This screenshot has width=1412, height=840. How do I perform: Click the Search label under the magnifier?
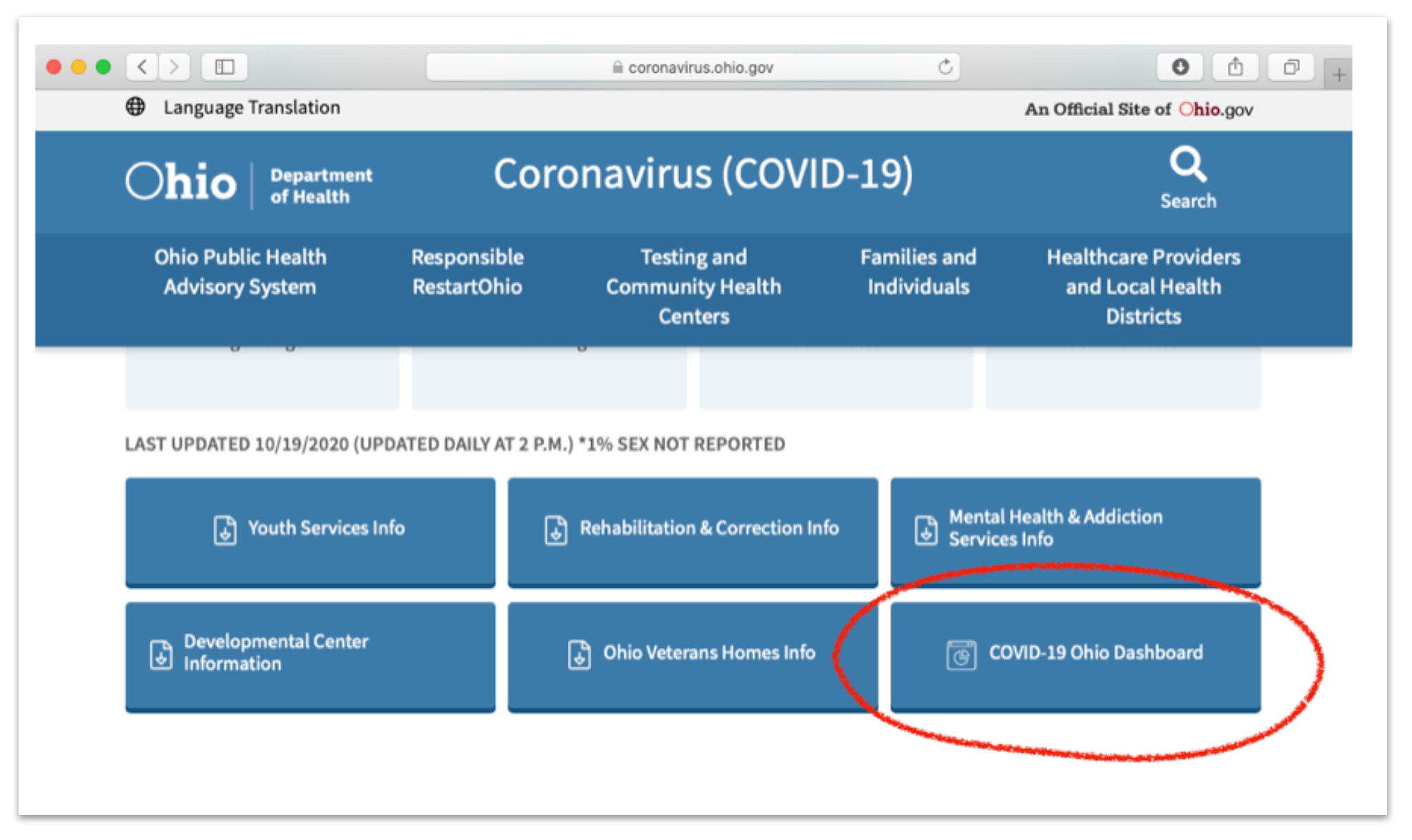pyautogui.click(x=1188, y=201)
